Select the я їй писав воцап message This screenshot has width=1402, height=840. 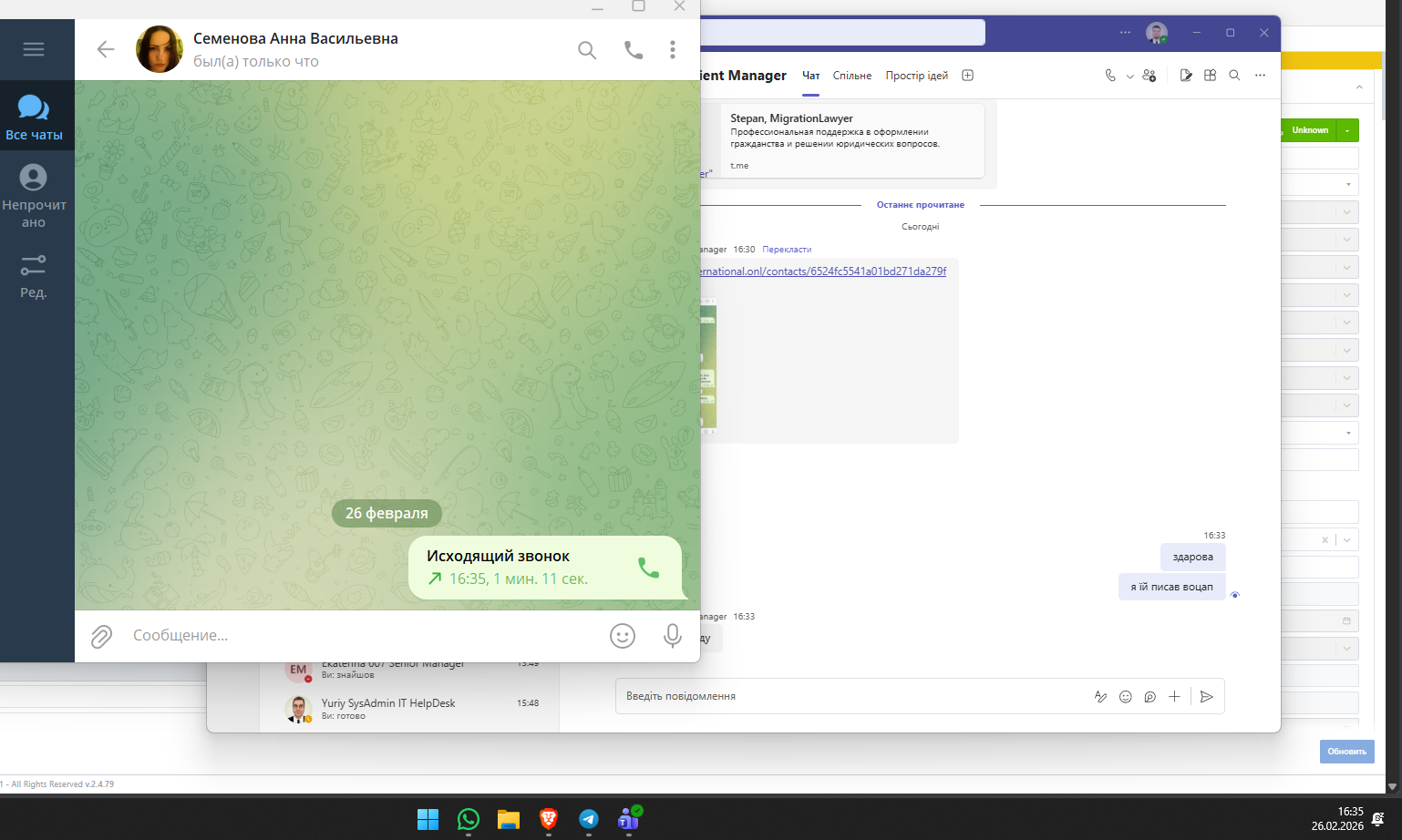[x=1172, y=587]
